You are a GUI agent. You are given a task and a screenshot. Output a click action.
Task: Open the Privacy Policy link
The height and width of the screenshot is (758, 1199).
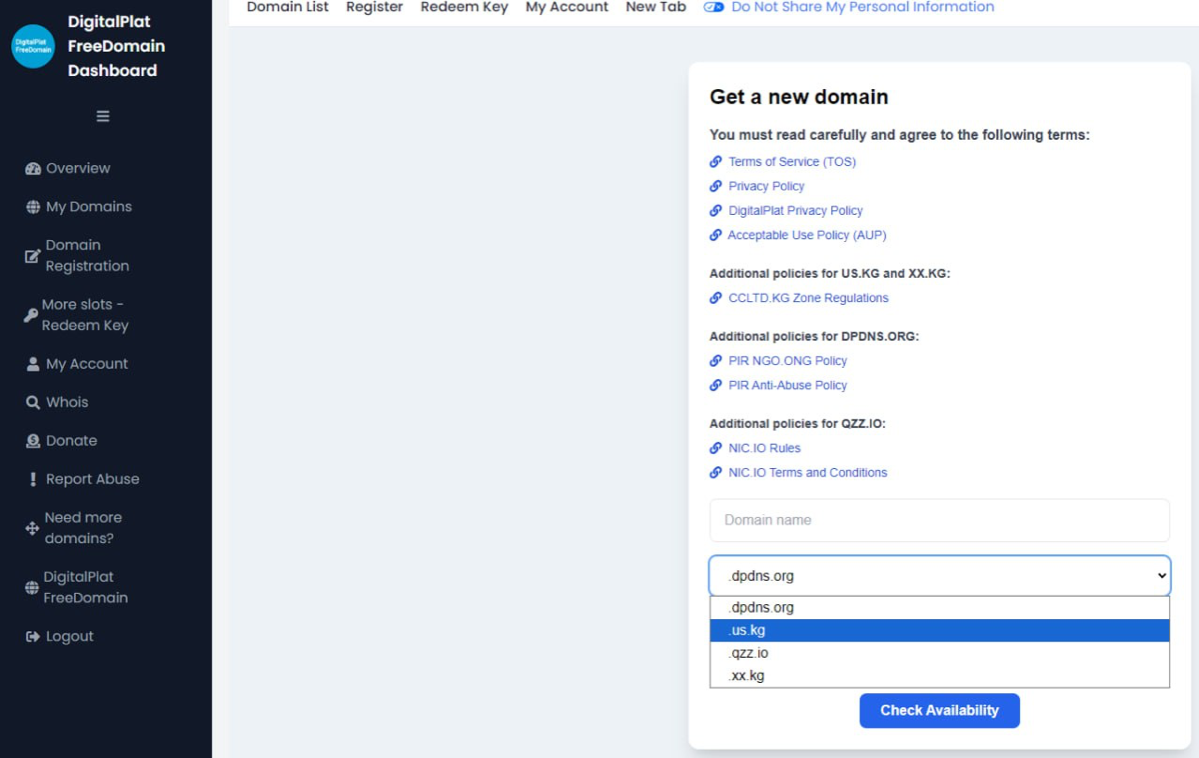(766, 186)
